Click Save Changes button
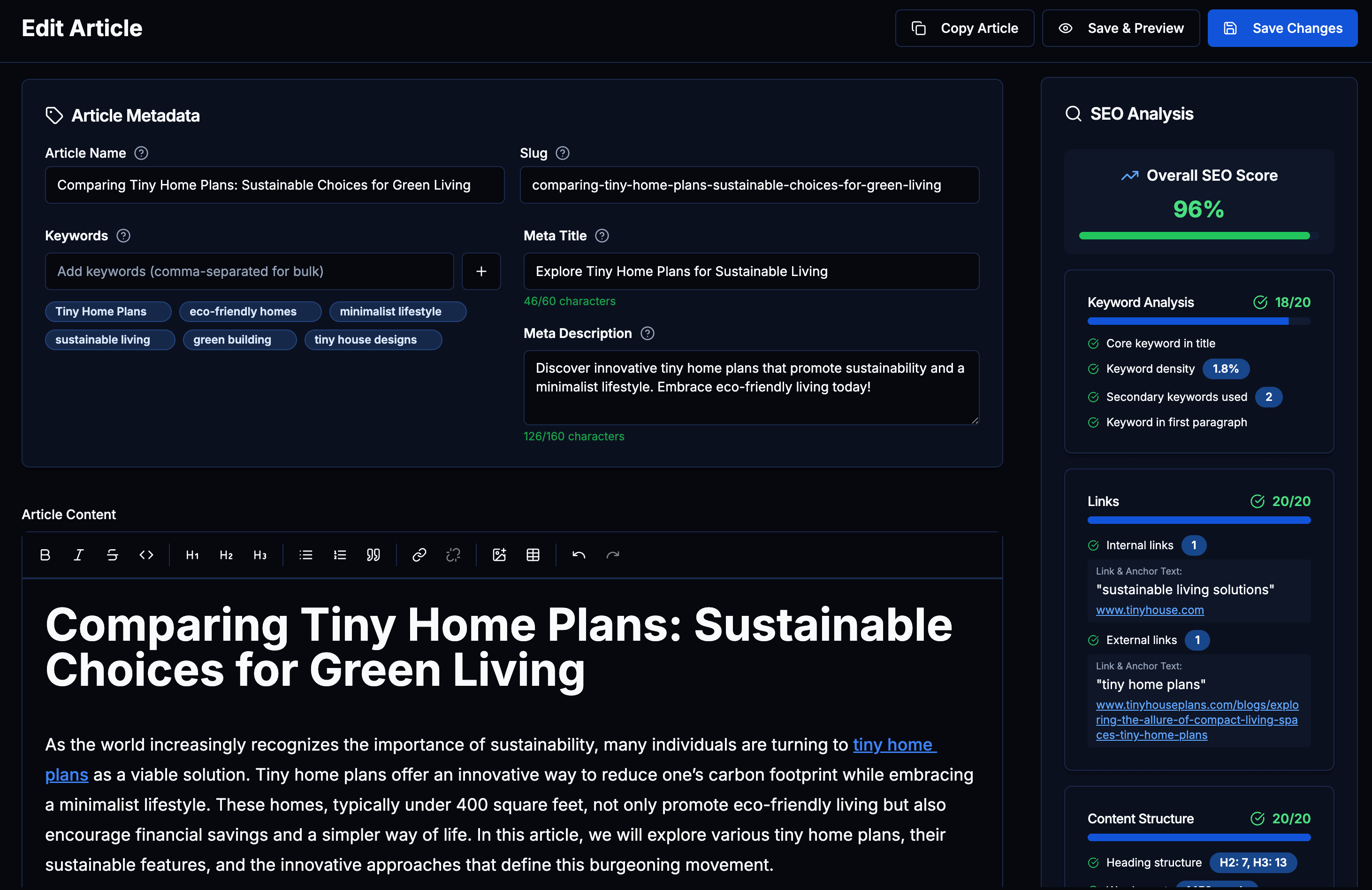The height and width of the screenshot is (890, 1372). [x=1283, y=28]
